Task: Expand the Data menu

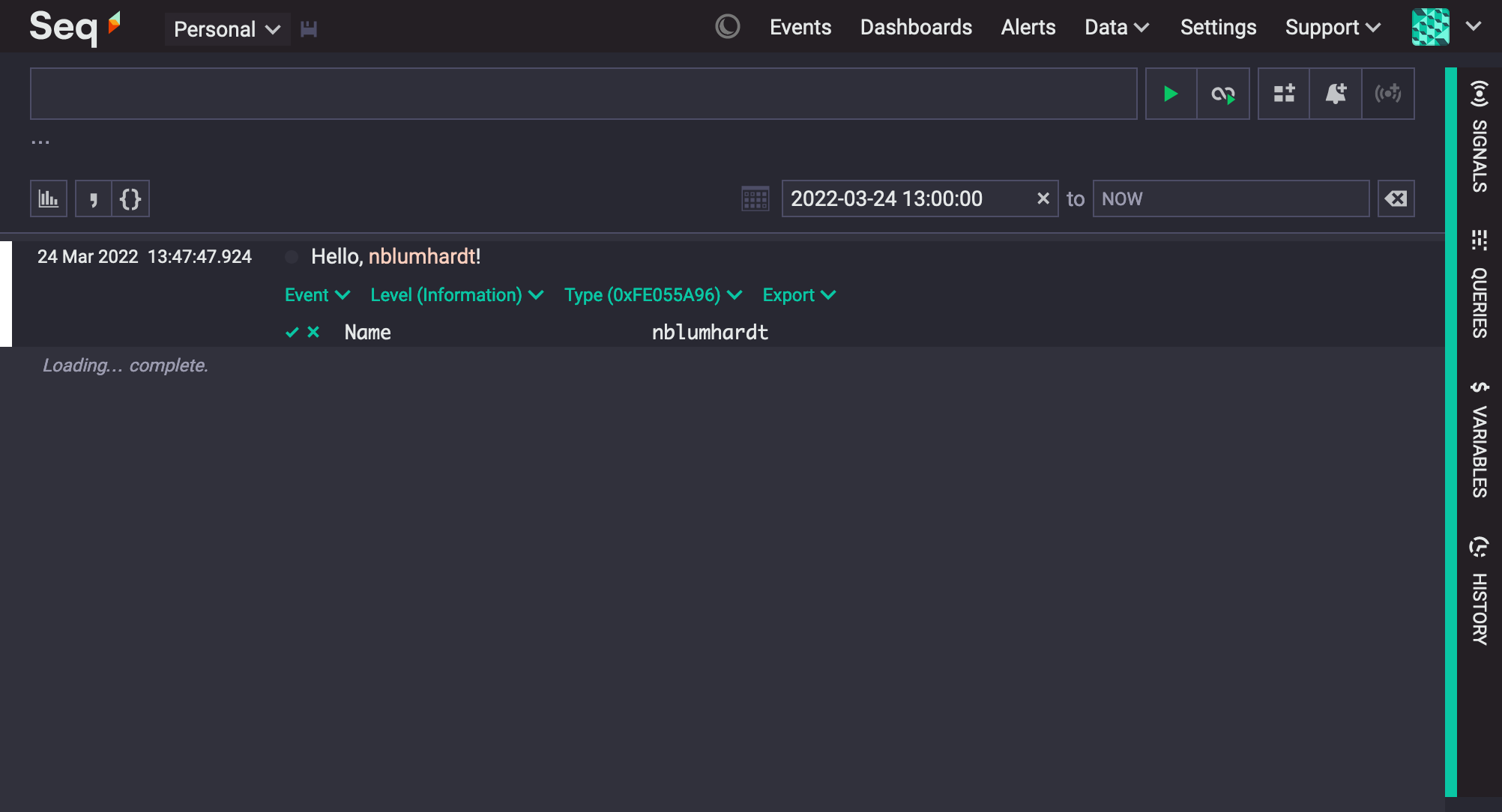Action: click(x=1117, y=27)
